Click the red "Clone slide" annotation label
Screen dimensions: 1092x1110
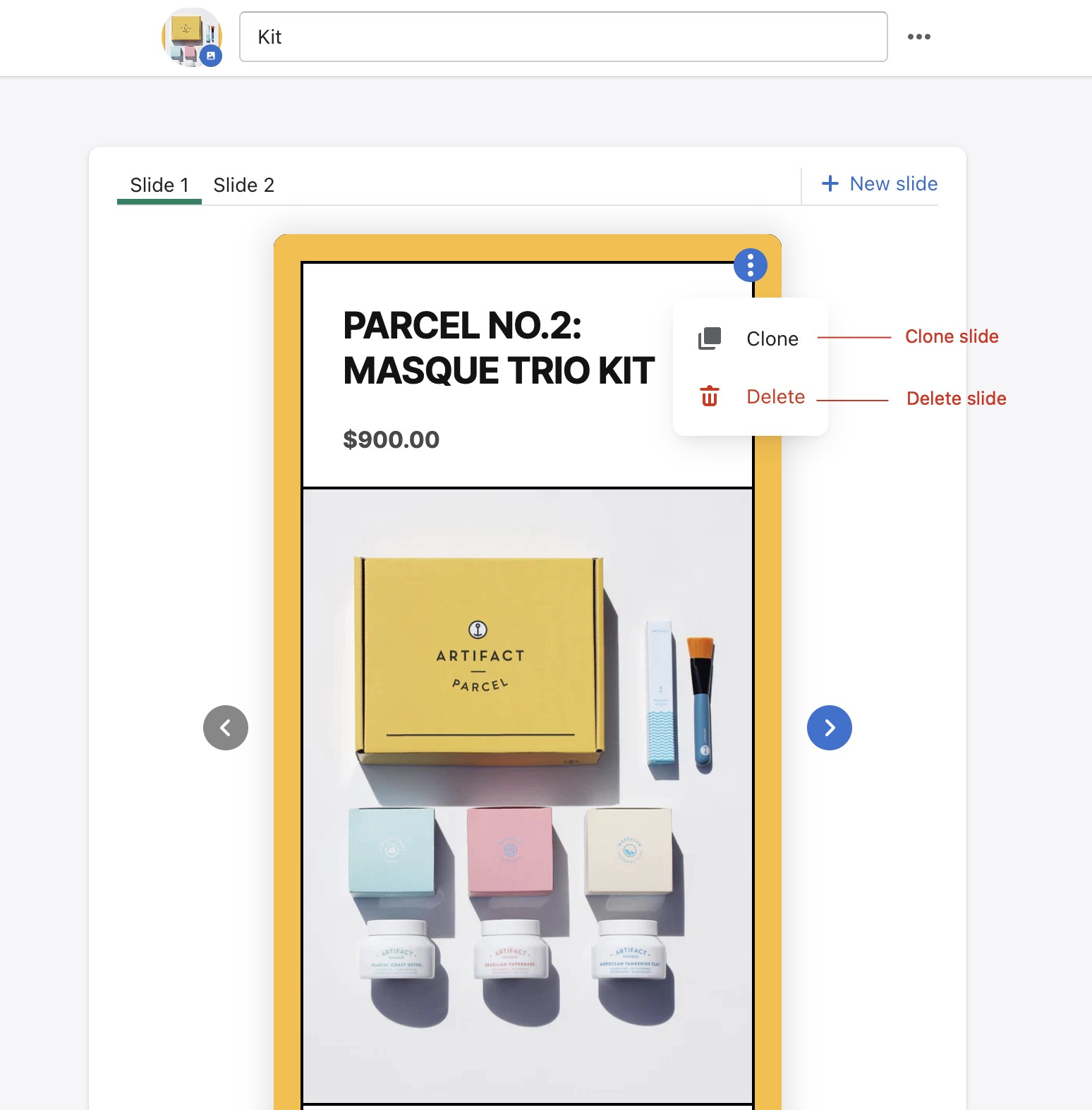pos(951,337)
